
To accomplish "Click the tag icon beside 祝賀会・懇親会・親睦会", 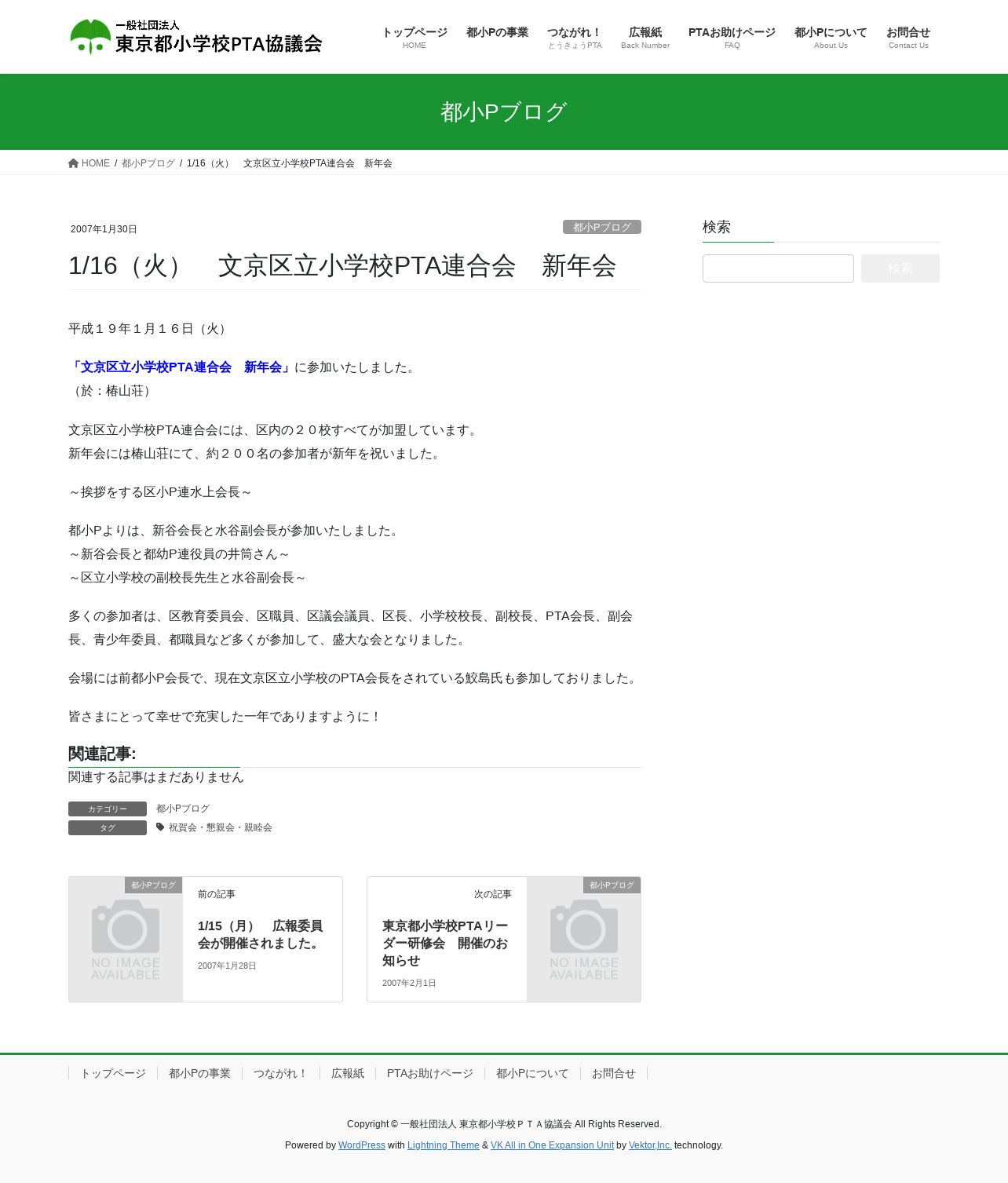I will pos(160,827).
